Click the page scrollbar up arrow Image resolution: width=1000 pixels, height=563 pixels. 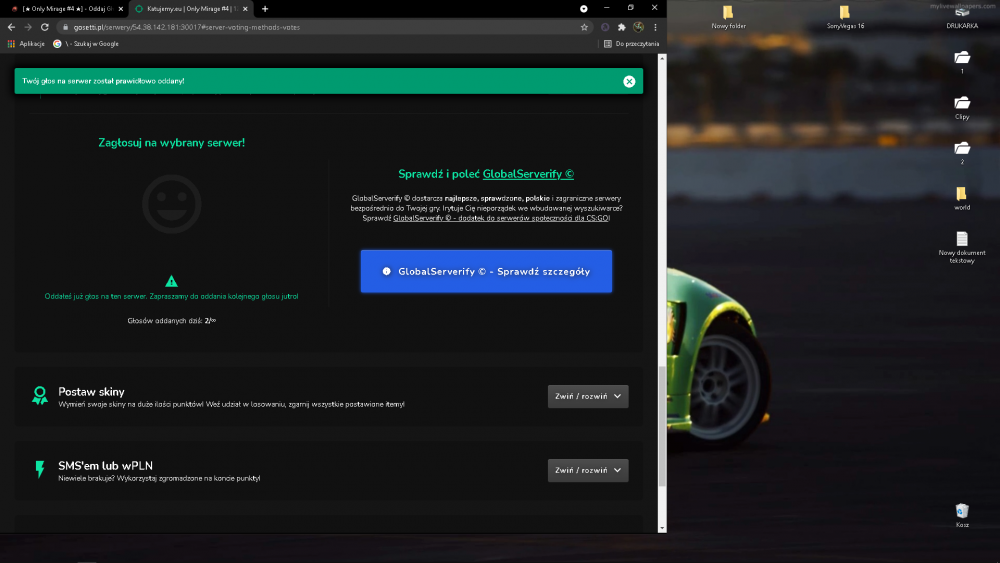(x=662, y=58)
